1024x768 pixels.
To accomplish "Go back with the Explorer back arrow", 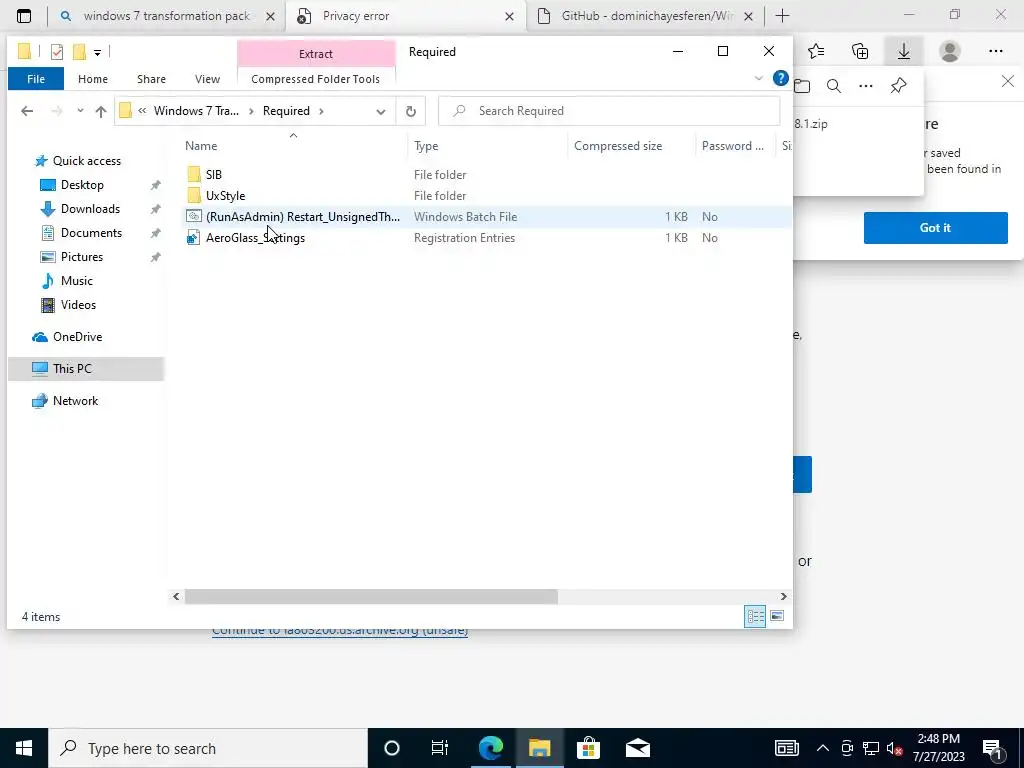I will (x=27, y=111).
